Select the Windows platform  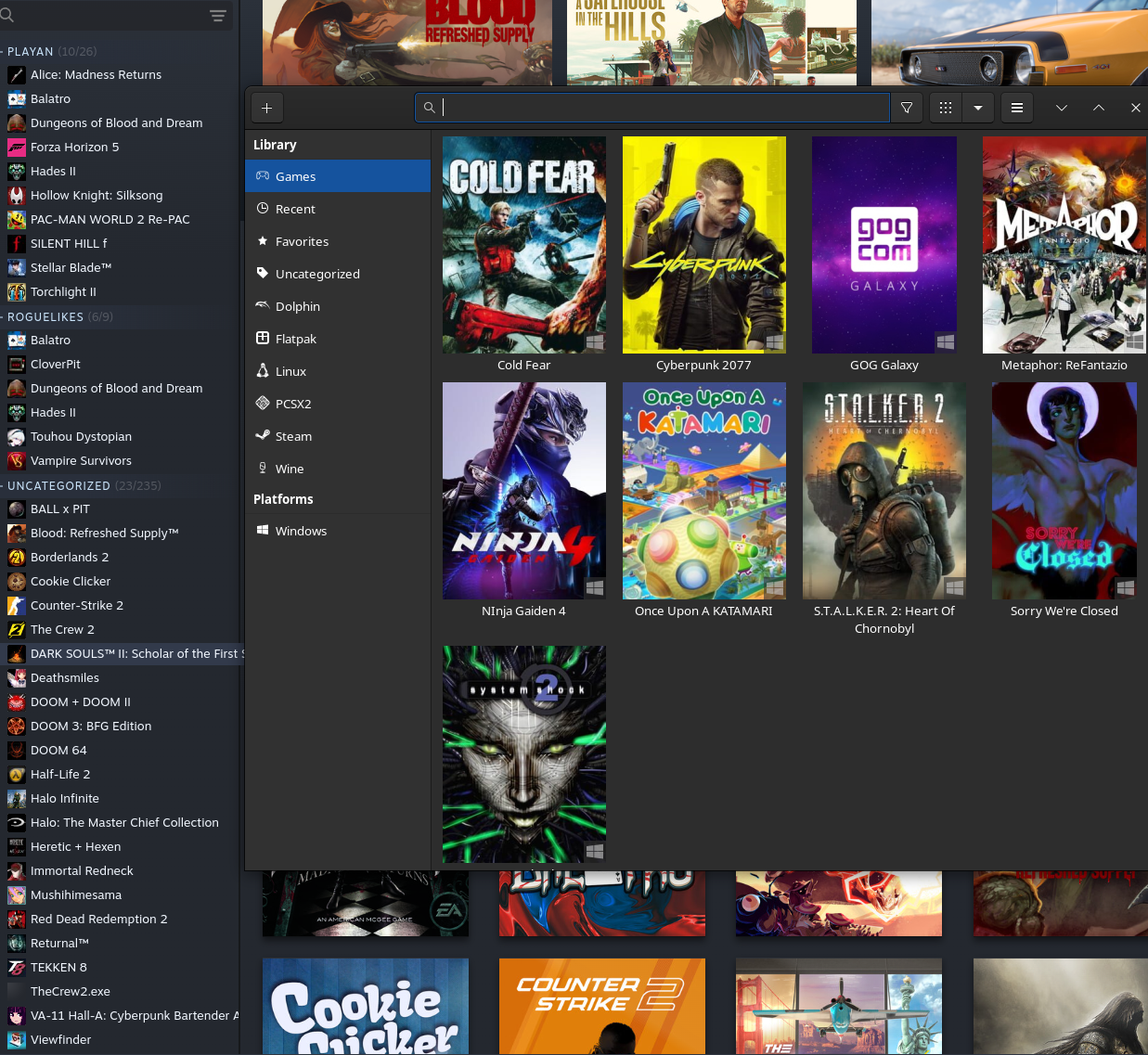(x=338, y=531)
